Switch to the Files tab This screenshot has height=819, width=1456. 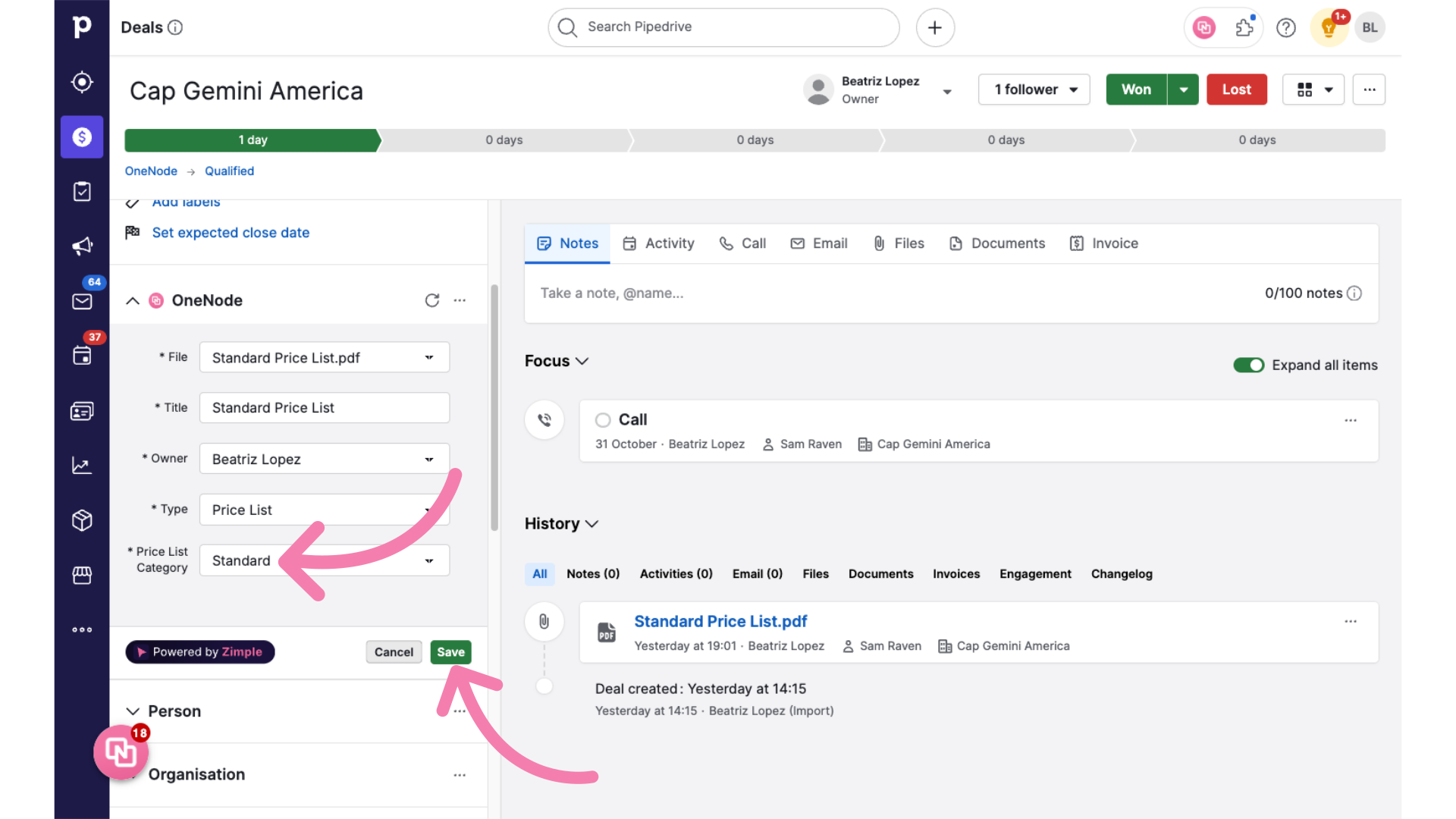[x=899, y=243]
